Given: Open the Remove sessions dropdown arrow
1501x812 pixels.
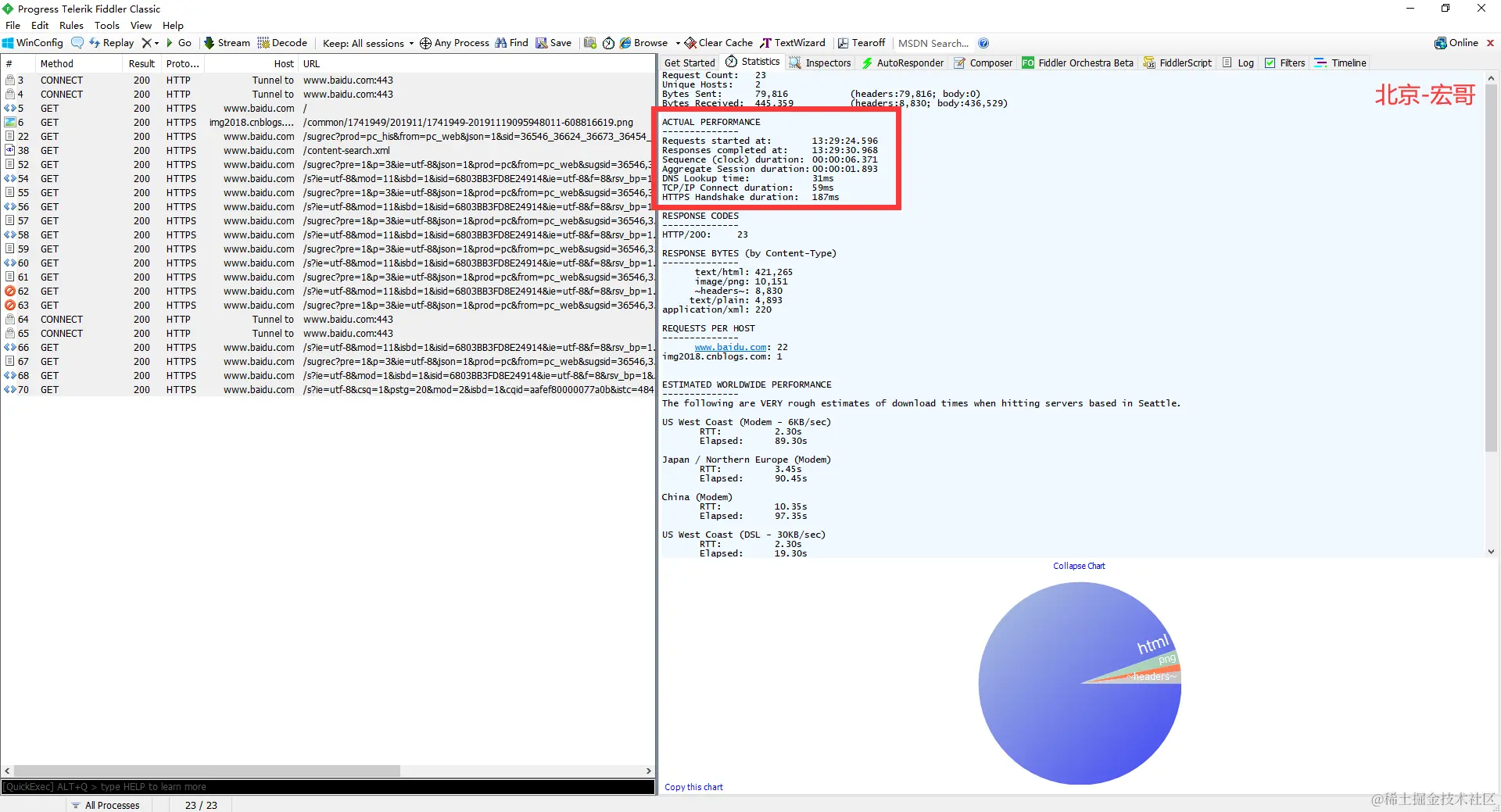Looking at the screenshot, I should (x=156, y=43).
